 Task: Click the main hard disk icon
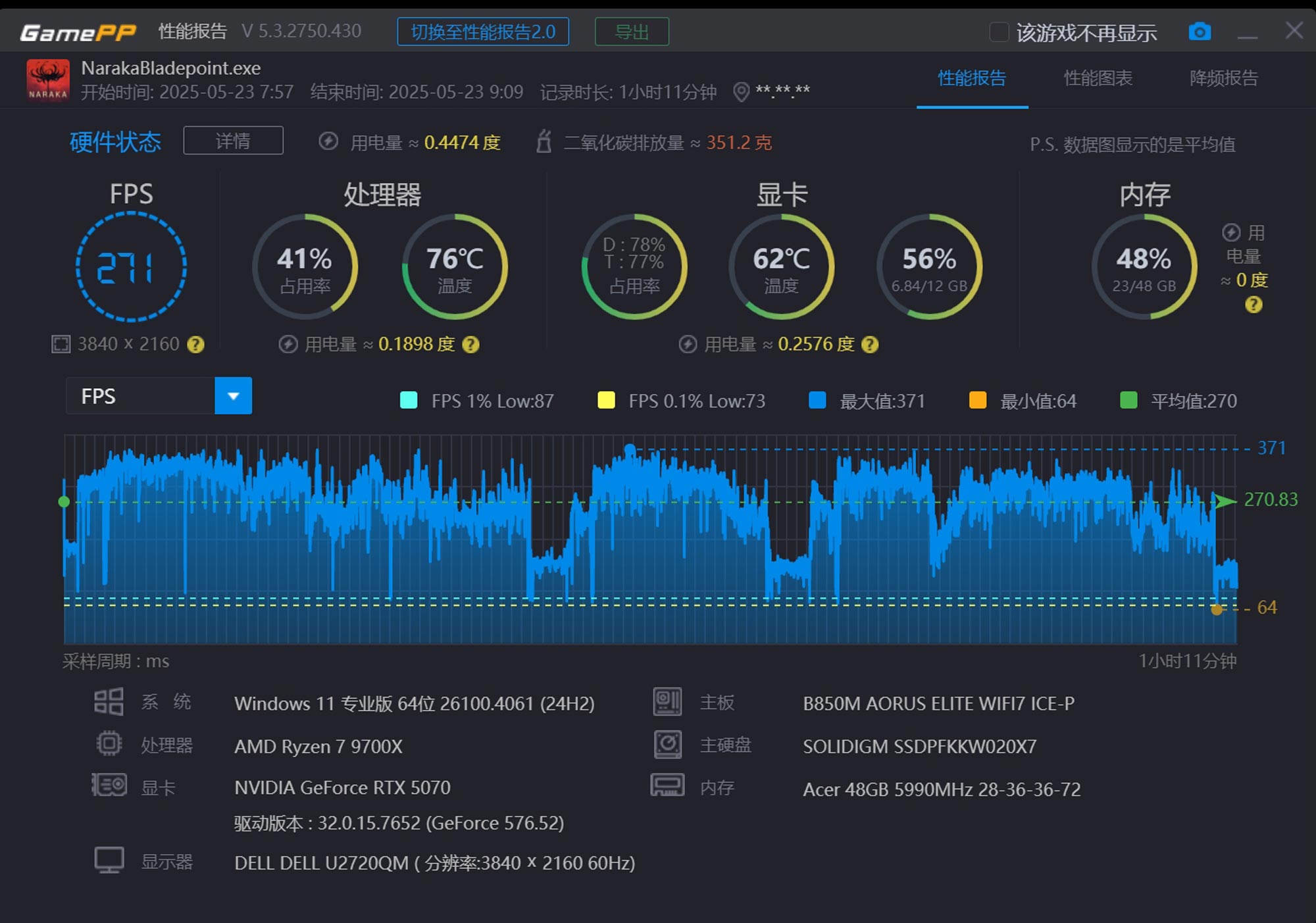pyautogui.click(x=667, y=744)
